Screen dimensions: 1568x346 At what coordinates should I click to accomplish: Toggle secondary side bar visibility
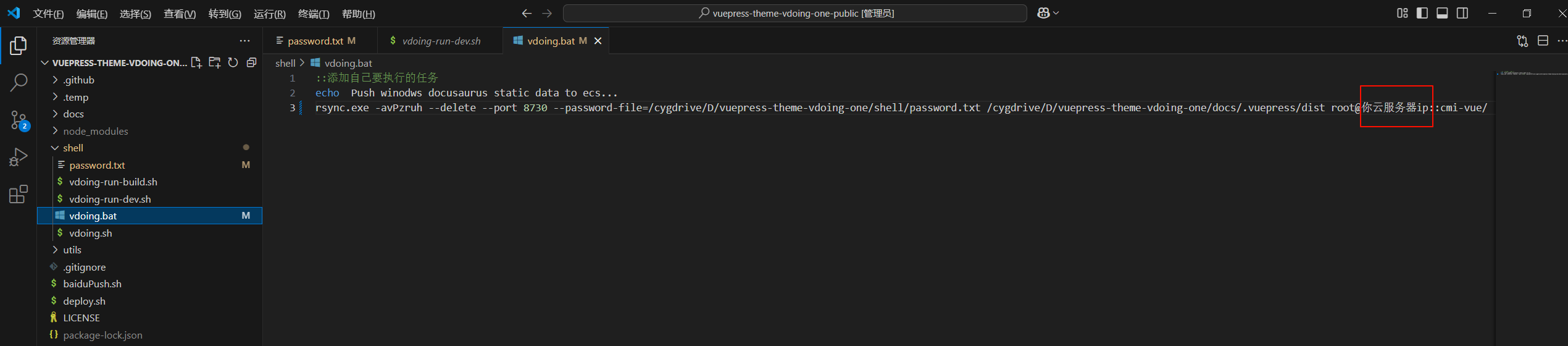pos(1462,13)
